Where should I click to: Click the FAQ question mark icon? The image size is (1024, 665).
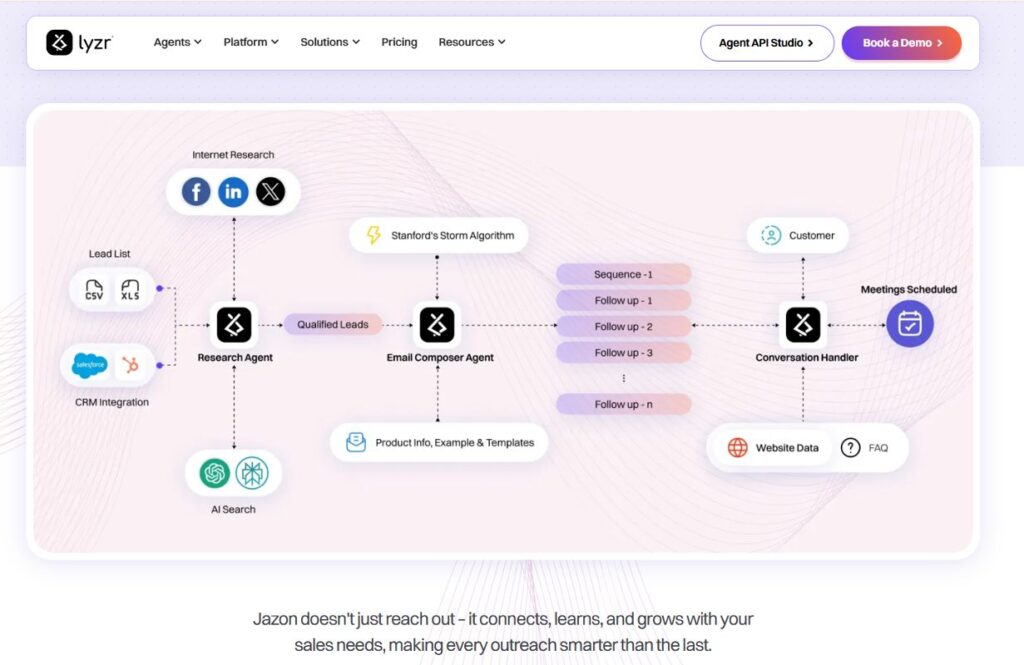pos(850,447)
